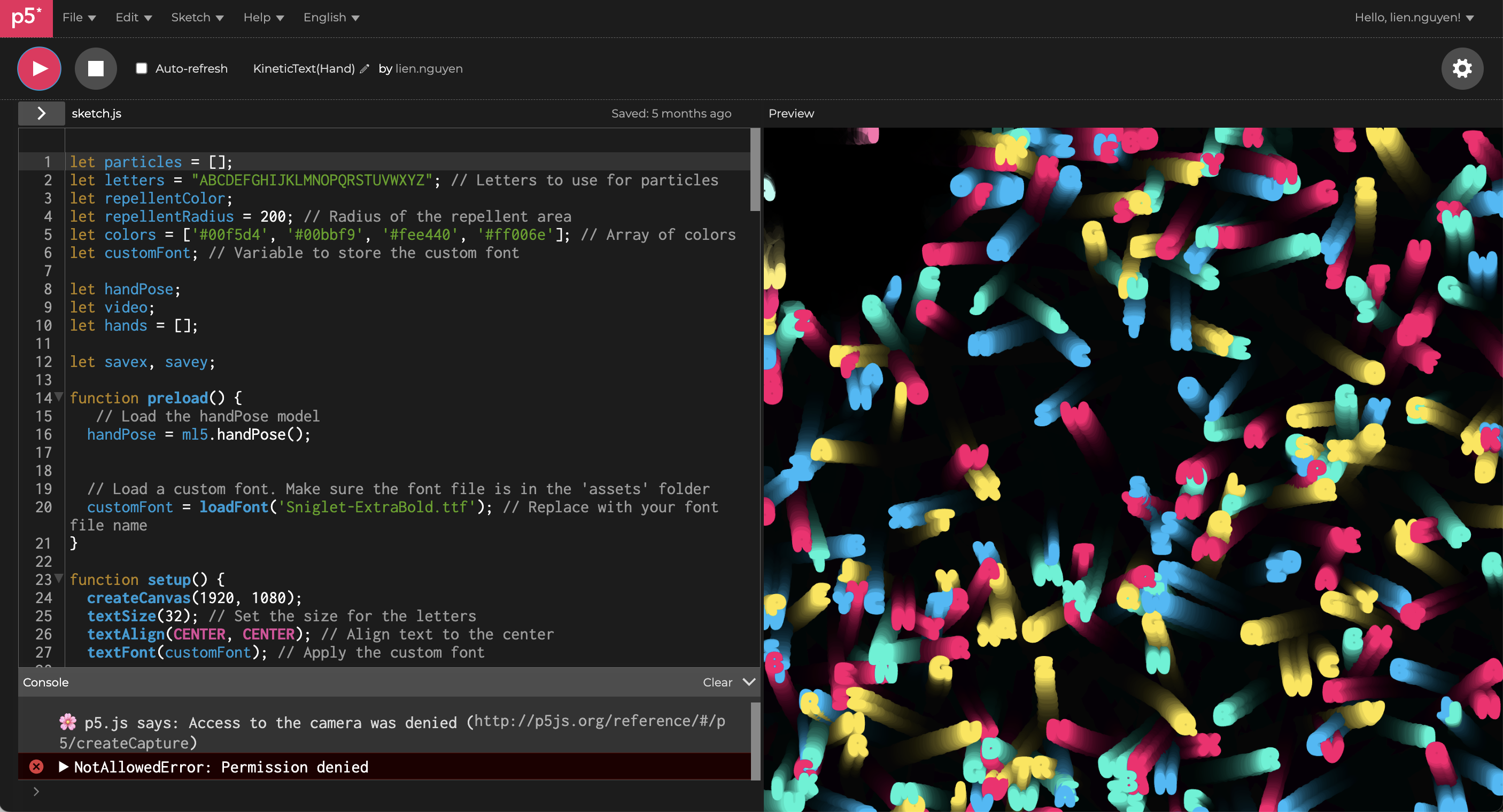
Task: Toggle the Auto-refresh checkbox
Action: [x=141, y=68]
